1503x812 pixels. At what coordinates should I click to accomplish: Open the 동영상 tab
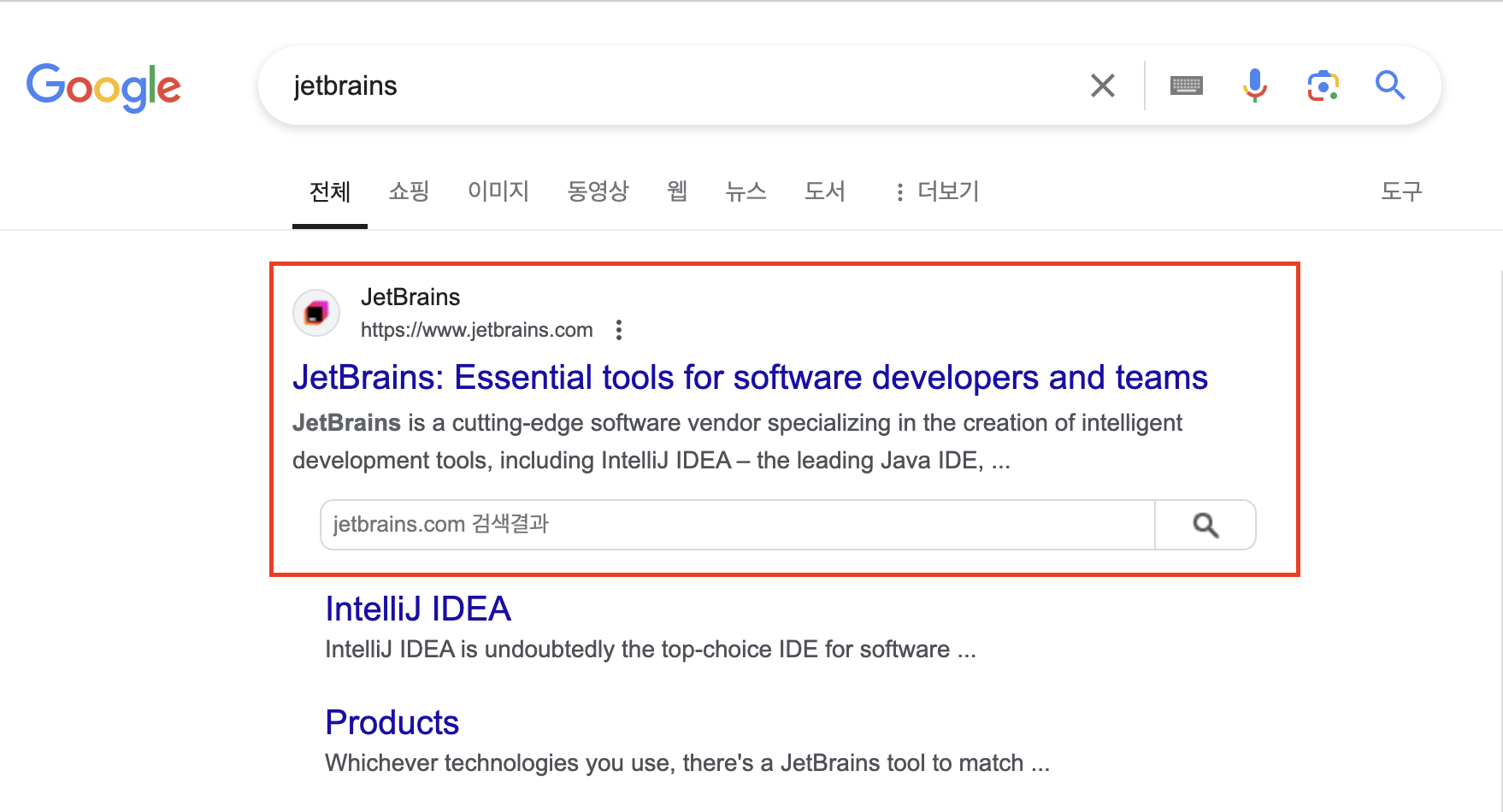598,191
